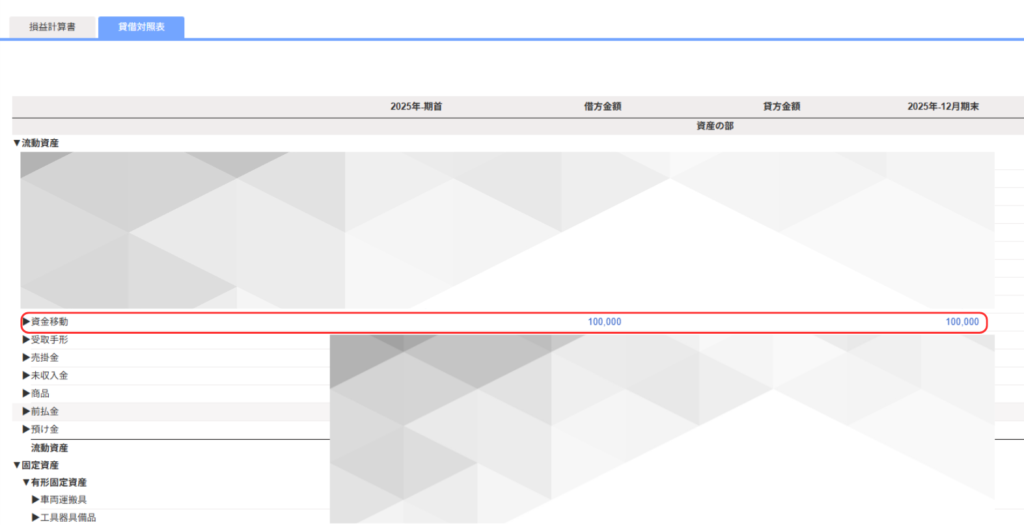Open the 100,000 debit amount for 資金移動

(x=604, y=322)
